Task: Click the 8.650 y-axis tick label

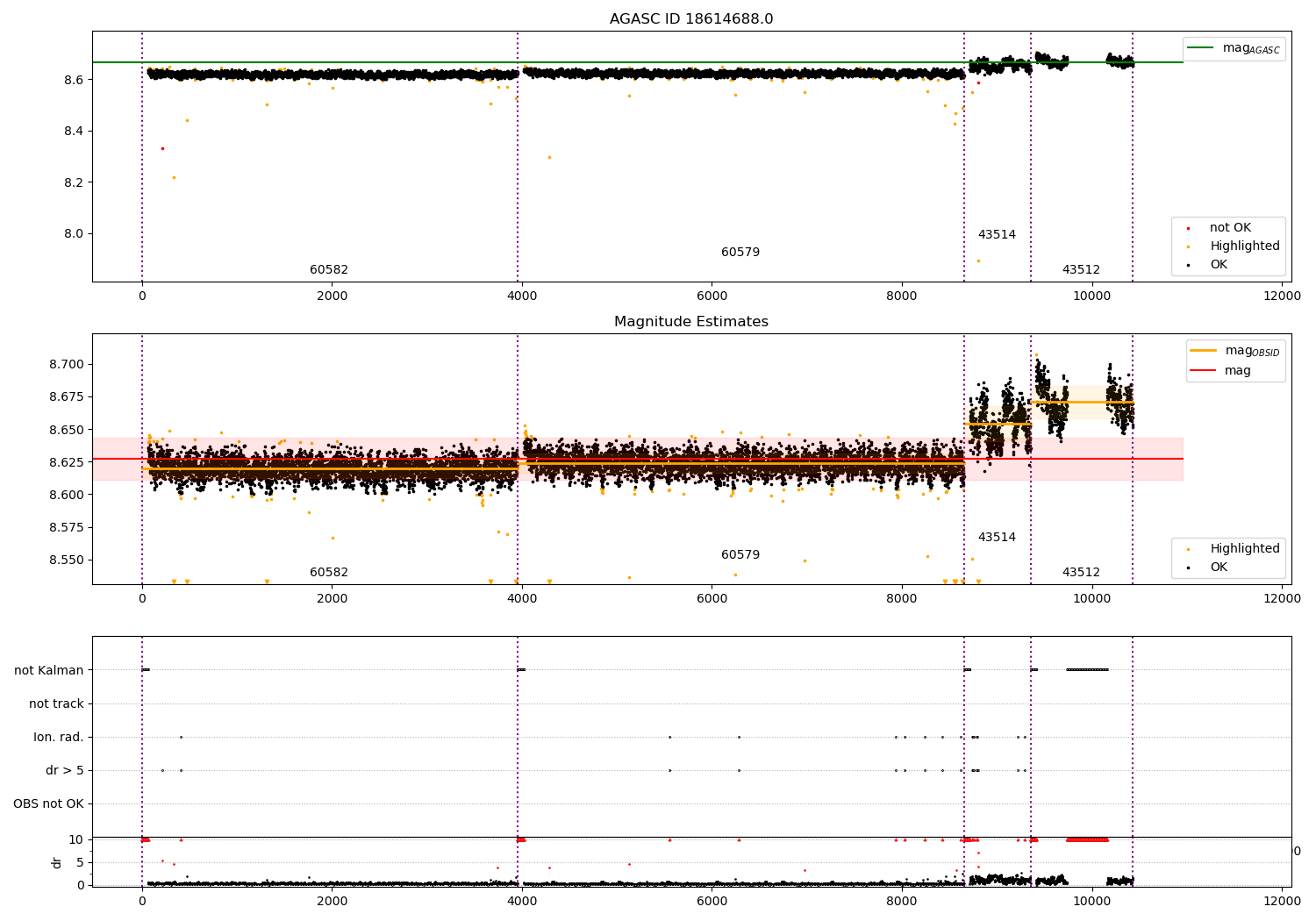Action: click(x=67, y=430)
